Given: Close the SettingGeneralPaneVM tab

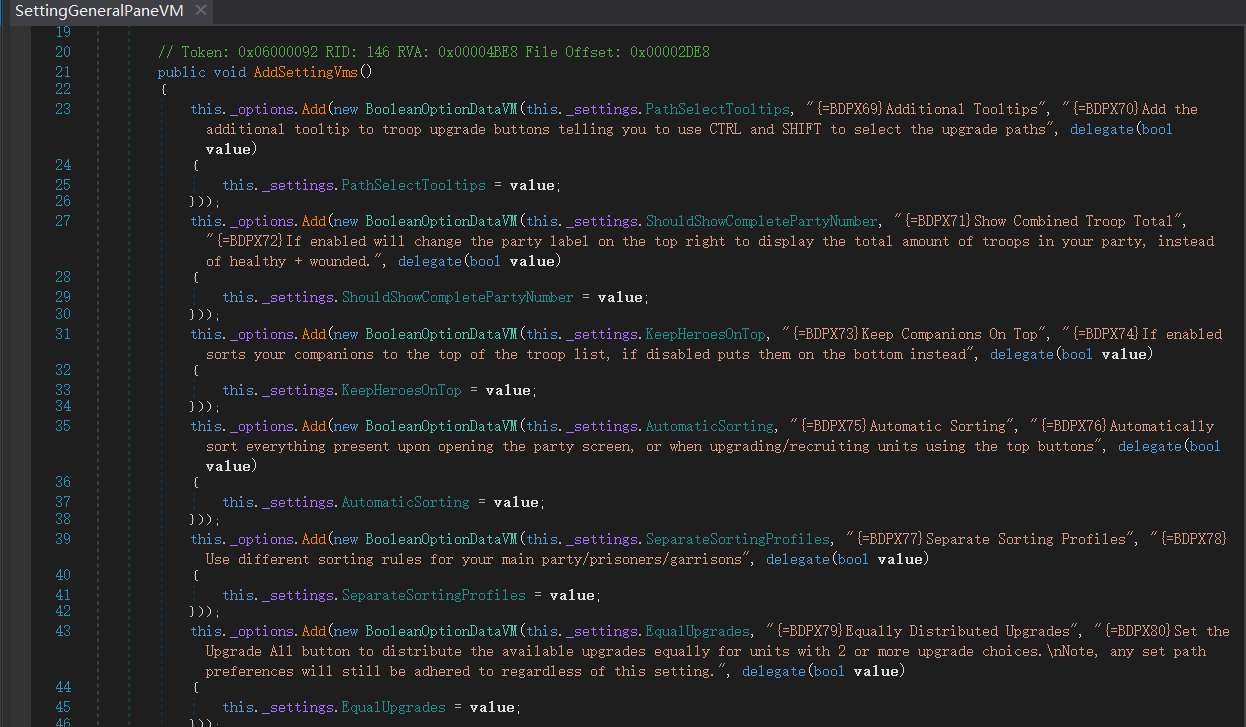Looking at the screenshot, I should point(200,11).
